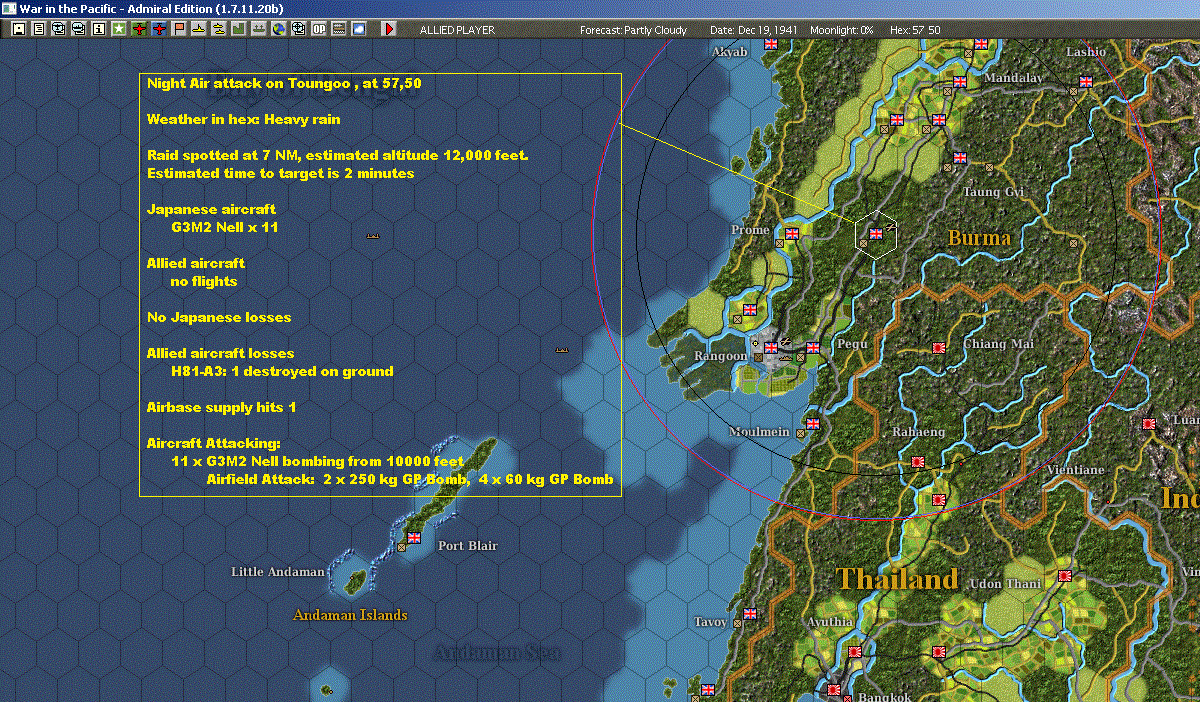Screen dimensions: 1200x702
Task: Open the document list report icon
Action: point(39,29)
